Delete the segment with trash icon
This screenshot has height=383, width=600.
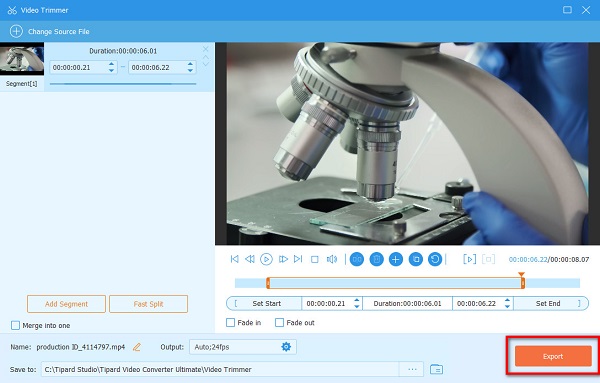pyautogui.click(x=377, y=259)
